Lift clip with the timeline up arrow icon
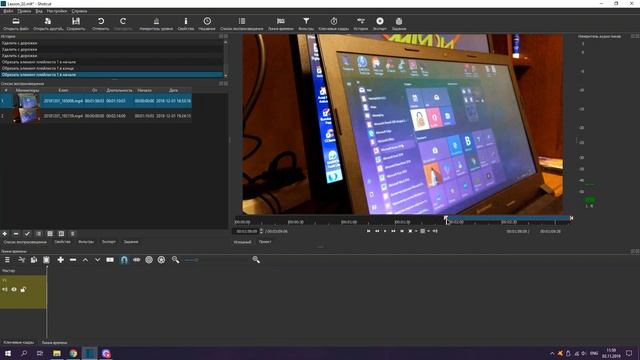Image resolution: width=640 pixels, height=360 pixels. click(85, 260)
